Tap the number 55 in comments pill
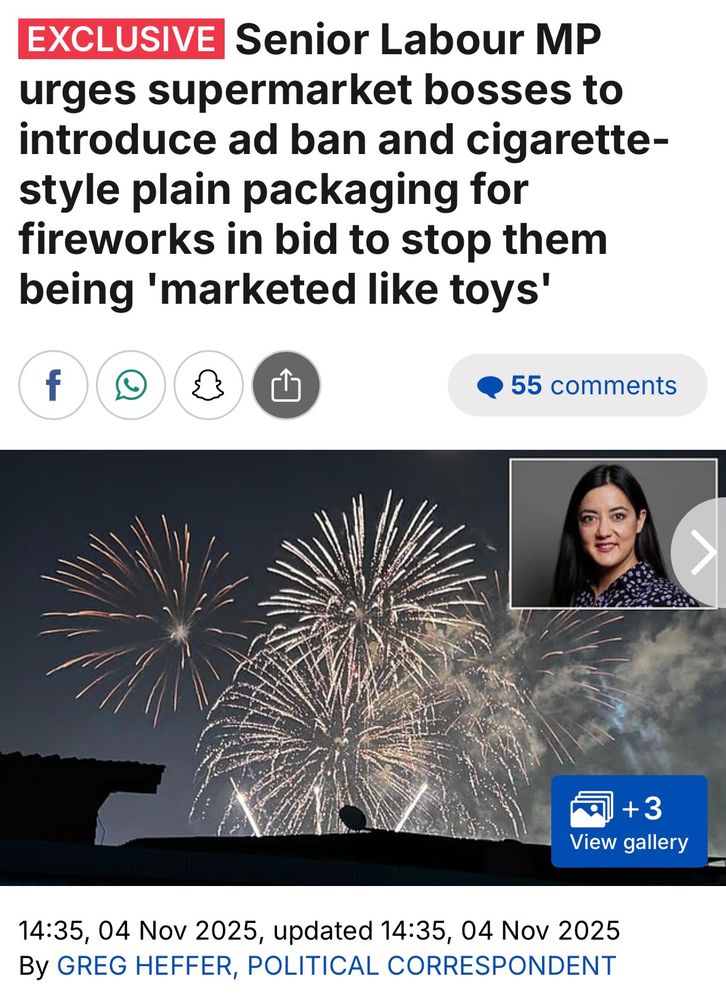Screen dimensions: 726x1000 526,385
